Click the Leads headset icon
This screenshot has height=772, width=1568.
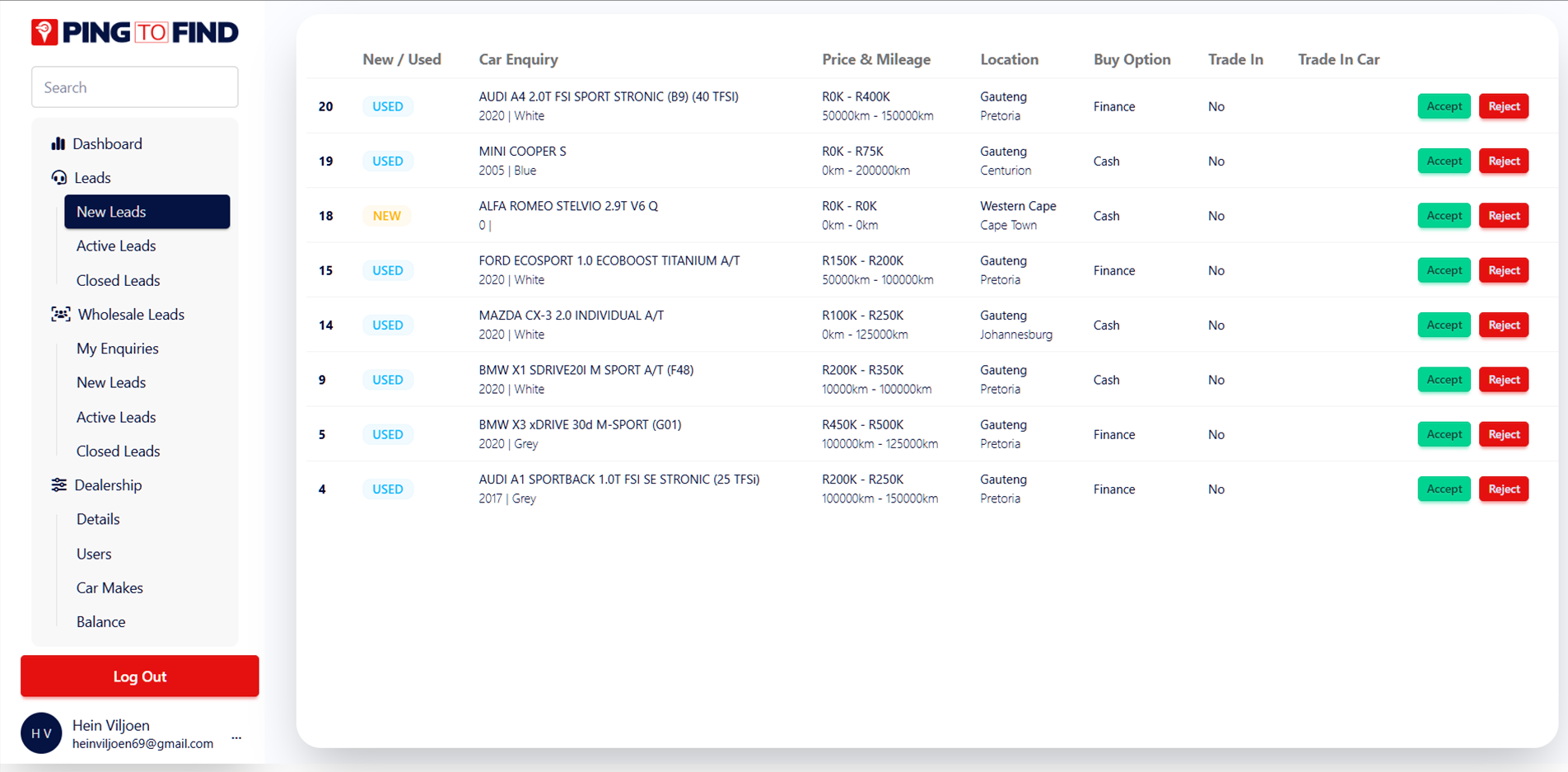coord(59,178)
